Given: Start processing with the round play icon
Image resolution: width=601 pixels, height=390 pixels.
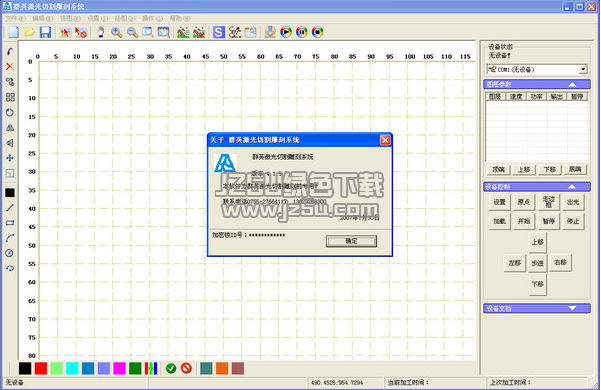Looking at the screenshot, I should [x=286, y=32].
